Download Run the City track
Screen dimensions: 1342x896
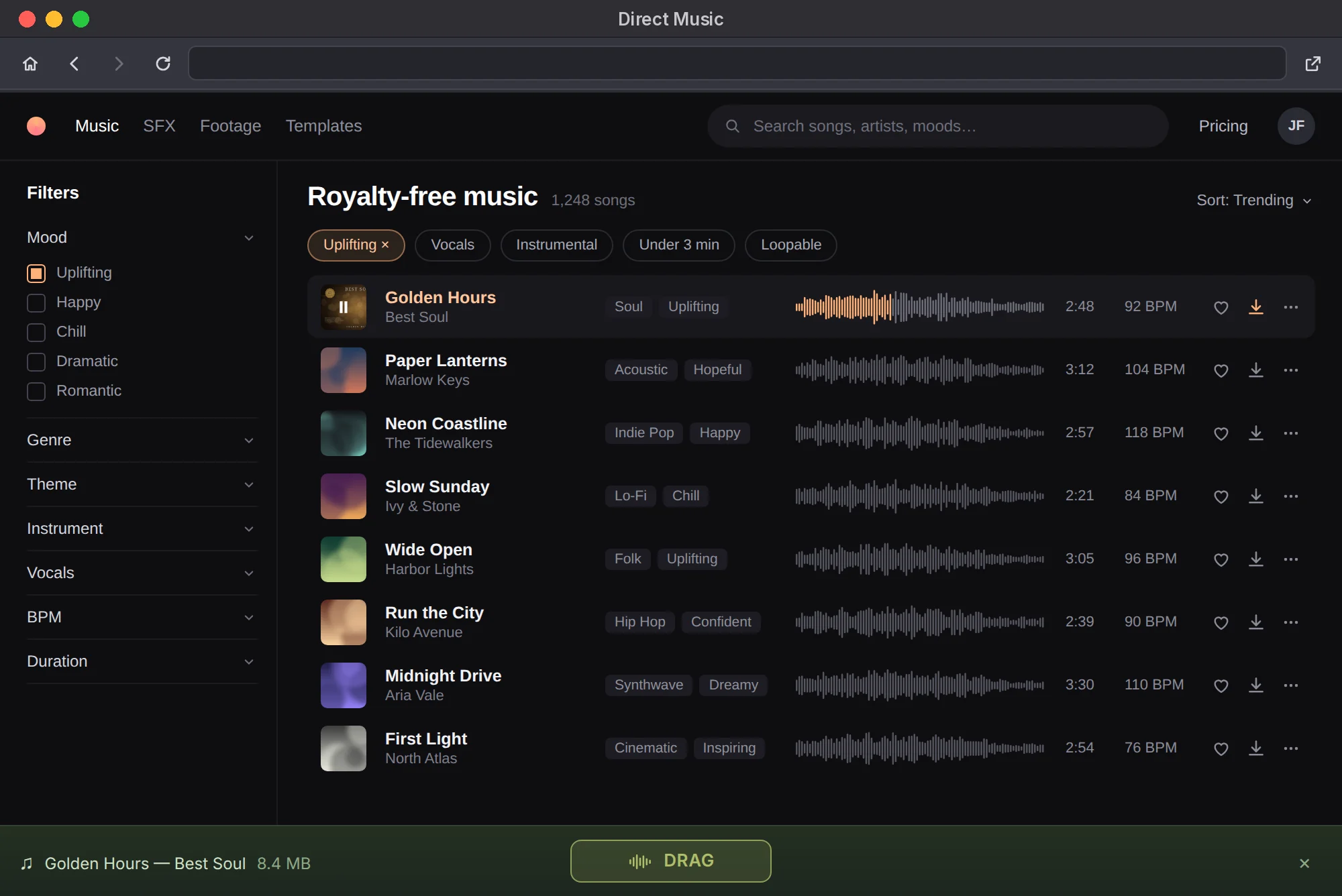point(1256,622)
